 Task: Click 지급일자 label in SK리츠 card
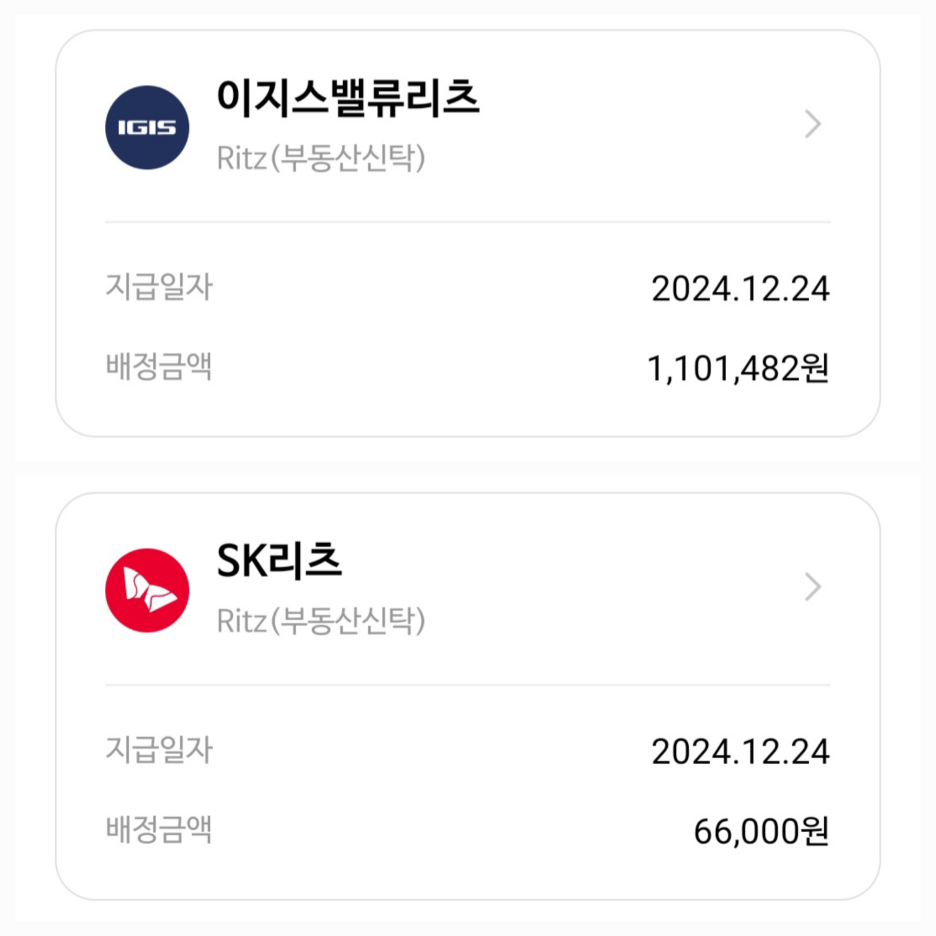159,750
